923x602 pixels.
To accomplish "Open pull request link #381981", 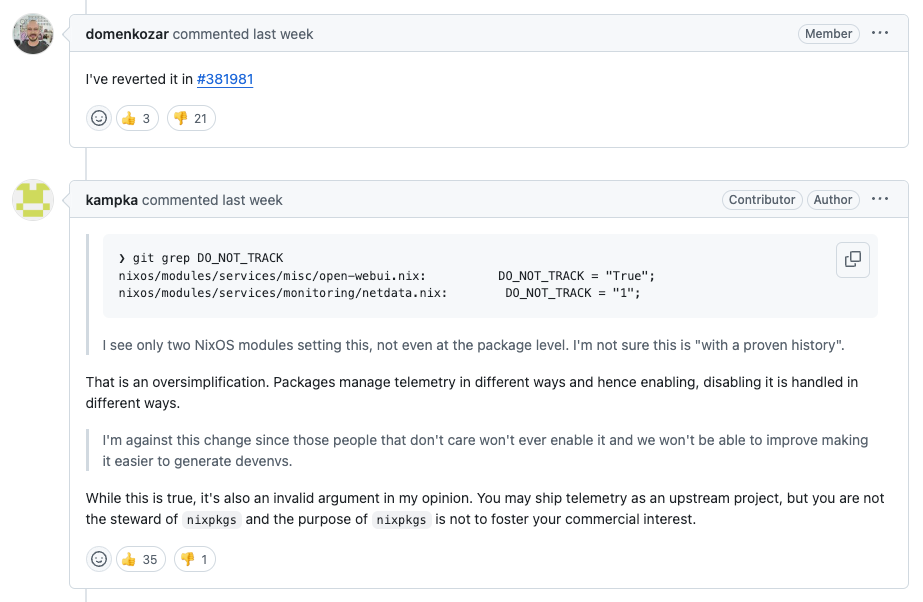I will 224,79.
